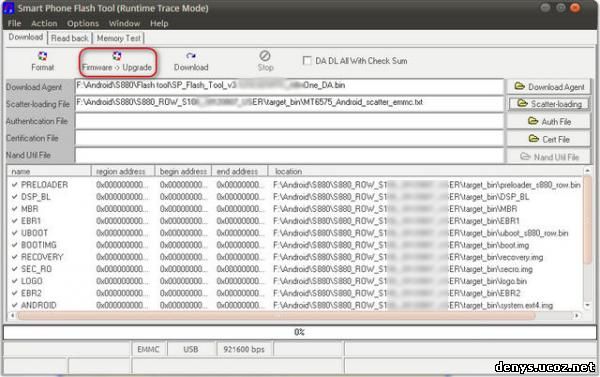This screenshot has width=600, height=377.
Task: Click the Download Agent browse button
Action: (x=548, y=87)
